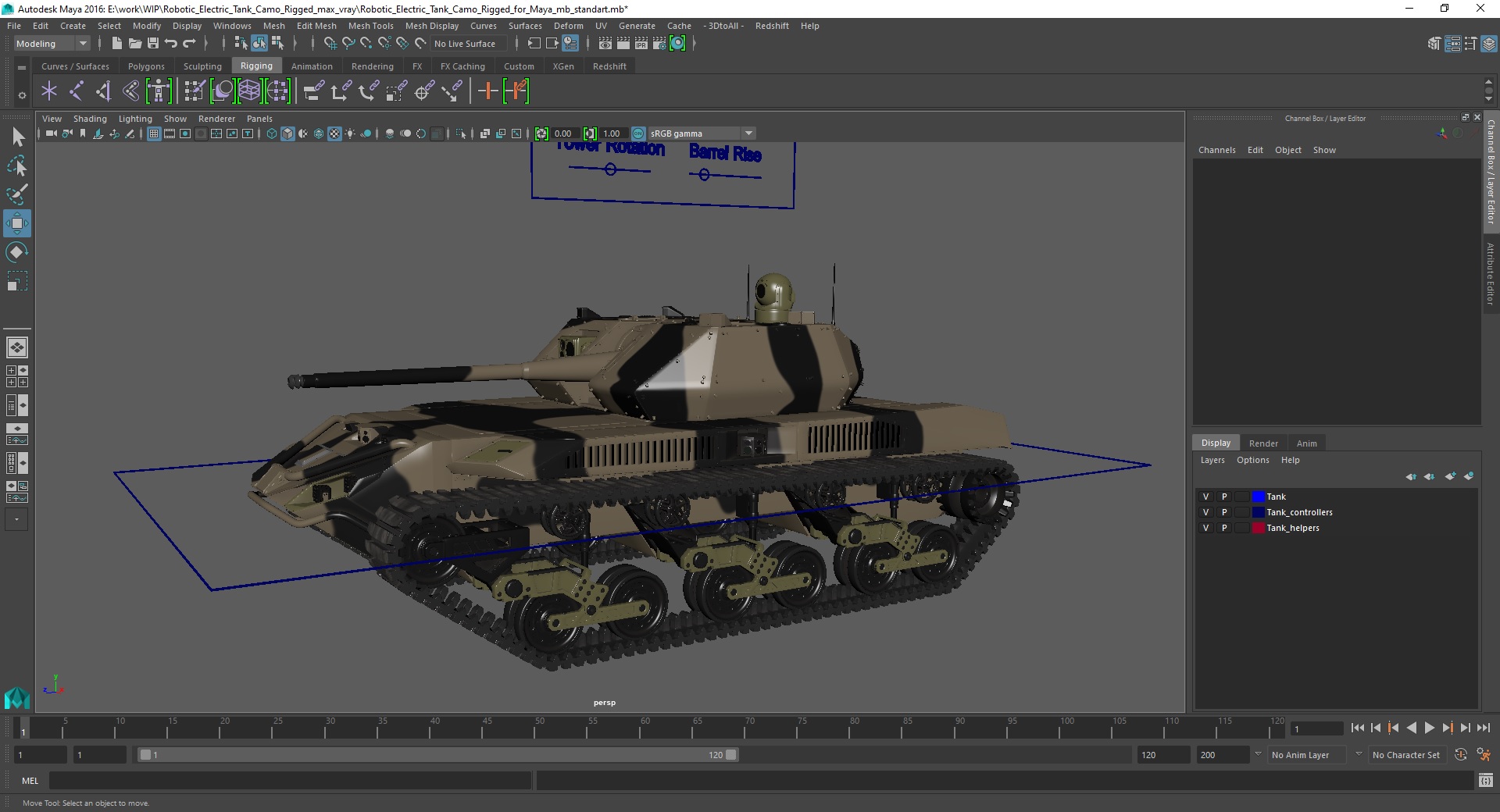Choose the Lasso select tool
This screenshot has width=1500, height=812.
16,166
